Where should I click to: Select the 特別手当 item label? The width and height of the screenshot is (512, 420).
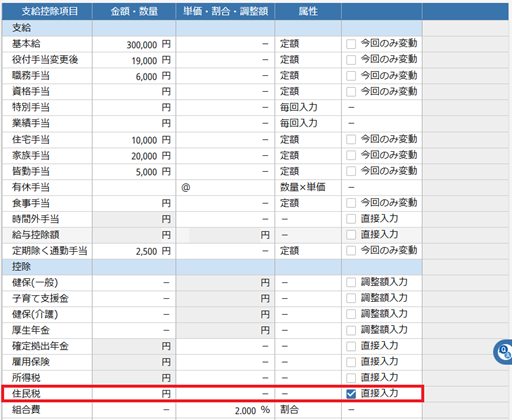tap(31, 108)
